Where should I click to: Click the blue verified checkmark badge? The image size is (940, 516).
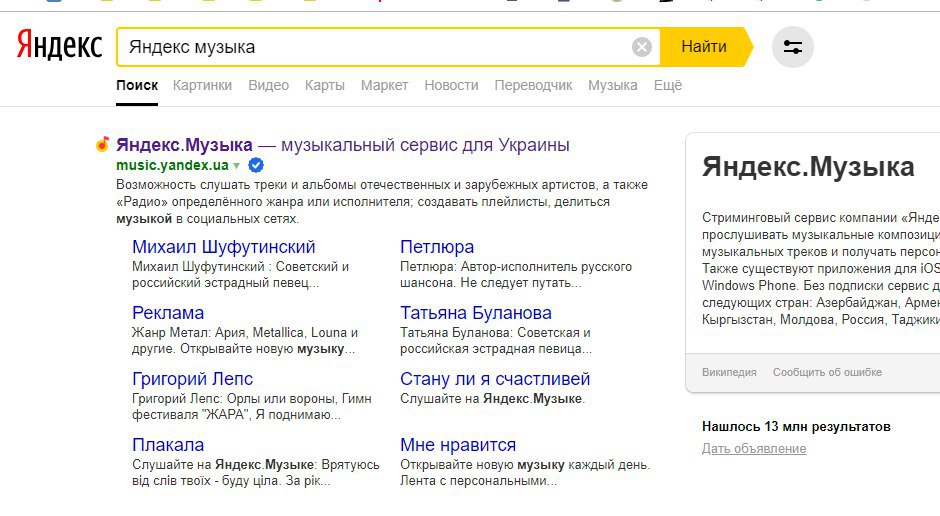coord(256,165)
